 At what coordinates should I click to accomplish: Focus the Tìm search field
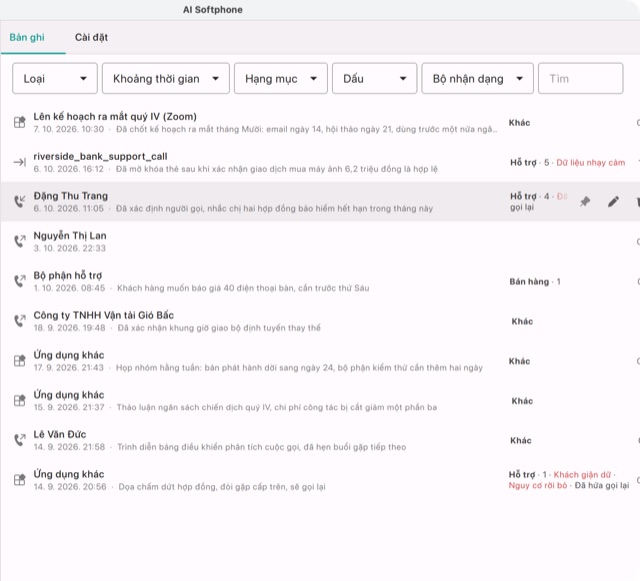point(580,78)
